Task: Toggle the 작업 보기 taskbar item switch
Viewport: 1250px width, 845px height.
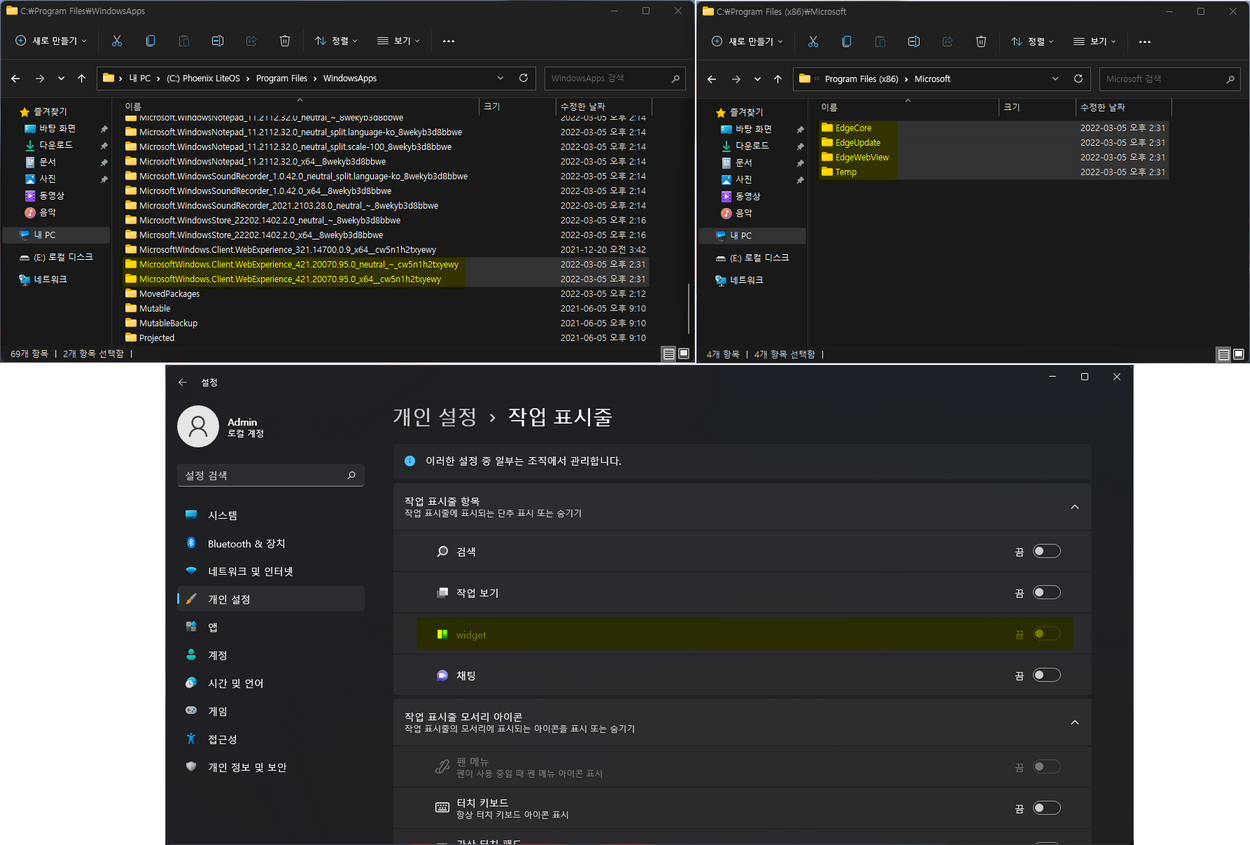Action: point(1046,593)
